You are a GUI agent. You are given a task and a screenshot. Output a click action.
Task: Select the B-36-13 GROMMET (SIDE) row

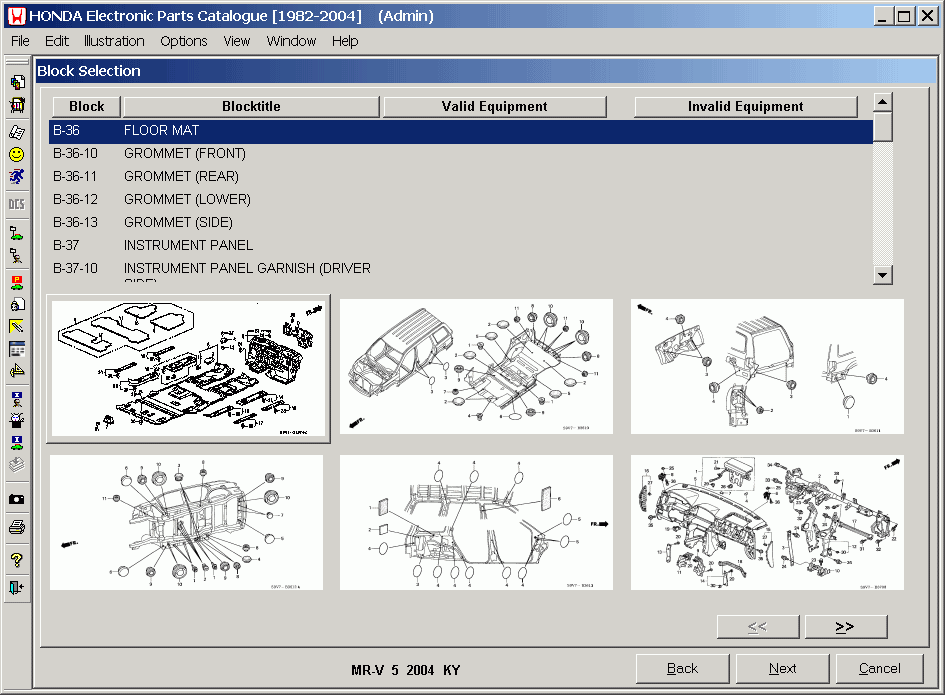[460, 222]
